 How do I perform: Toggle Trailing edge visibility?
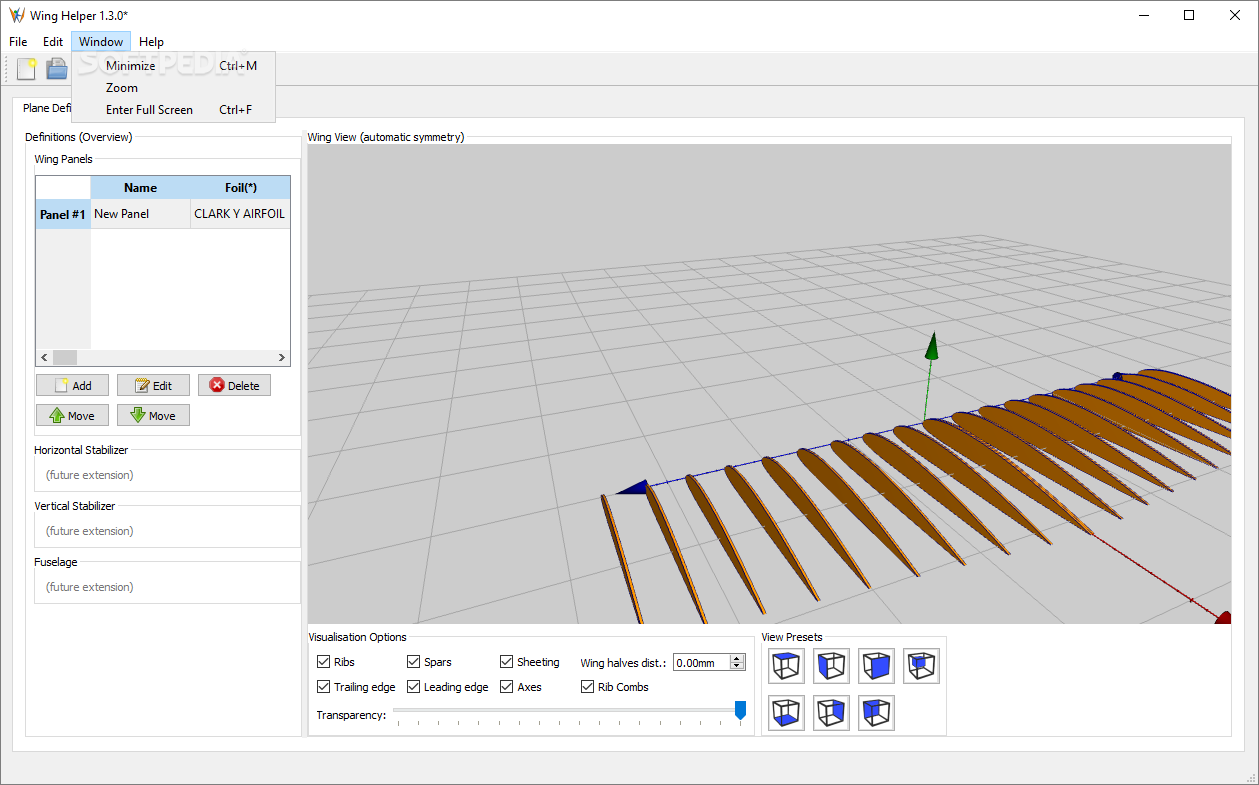coord(324,687)
